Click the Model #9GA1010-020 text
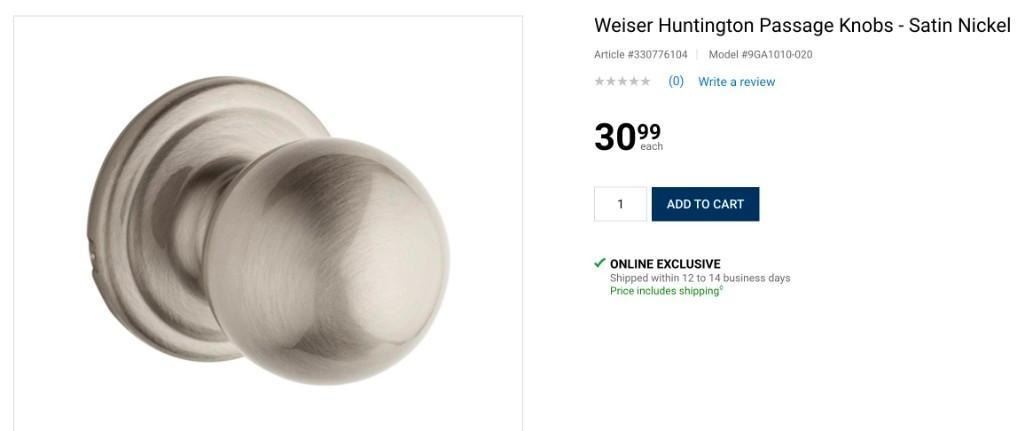Viewport: 1025px width, 431px height. click(x=760, y=55)
